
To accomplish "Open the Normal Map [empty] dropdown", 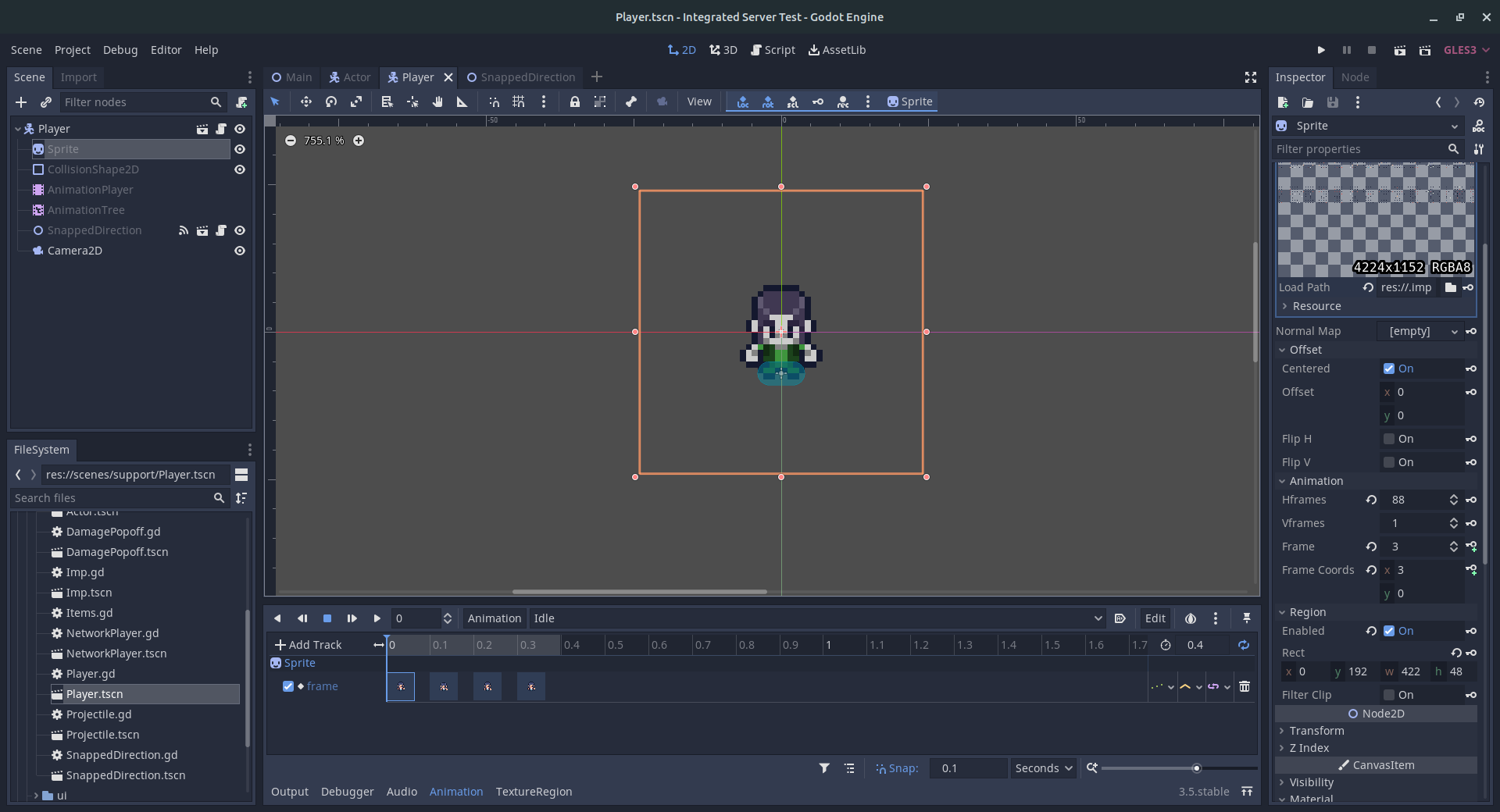I will tap(1420, 331).
